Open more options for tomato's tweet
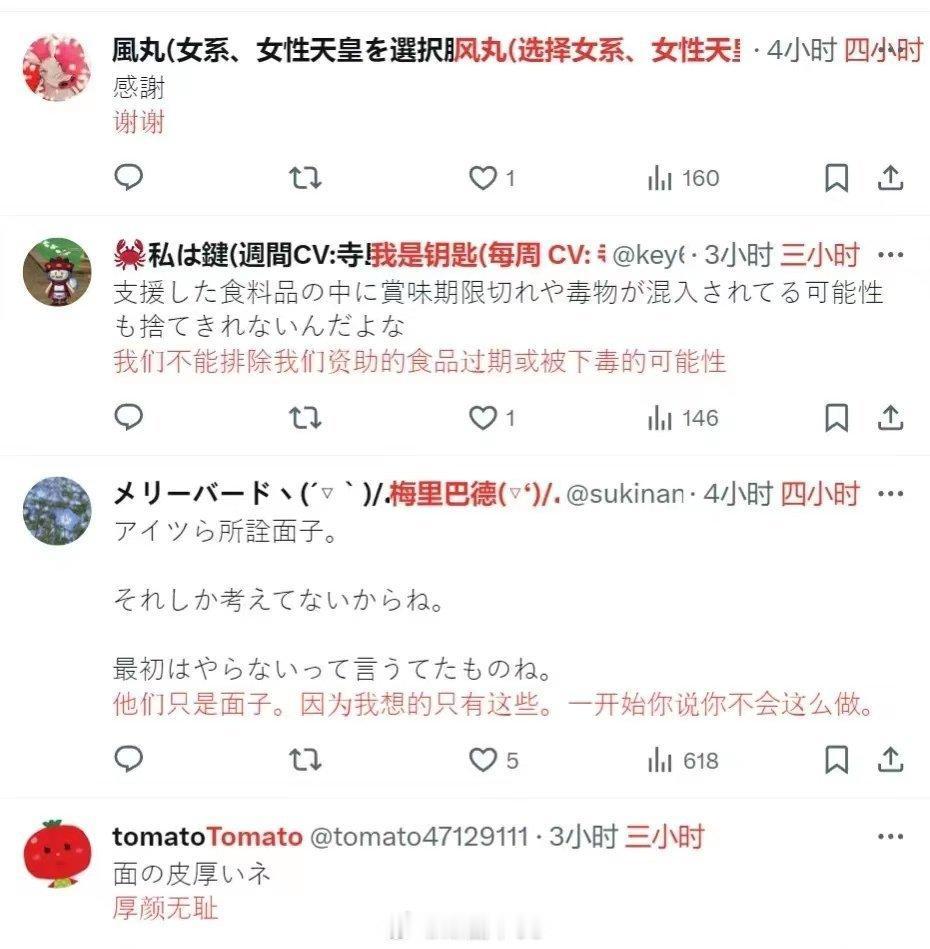The width and height of the screenshot is (930, 949). pos(890,837)
